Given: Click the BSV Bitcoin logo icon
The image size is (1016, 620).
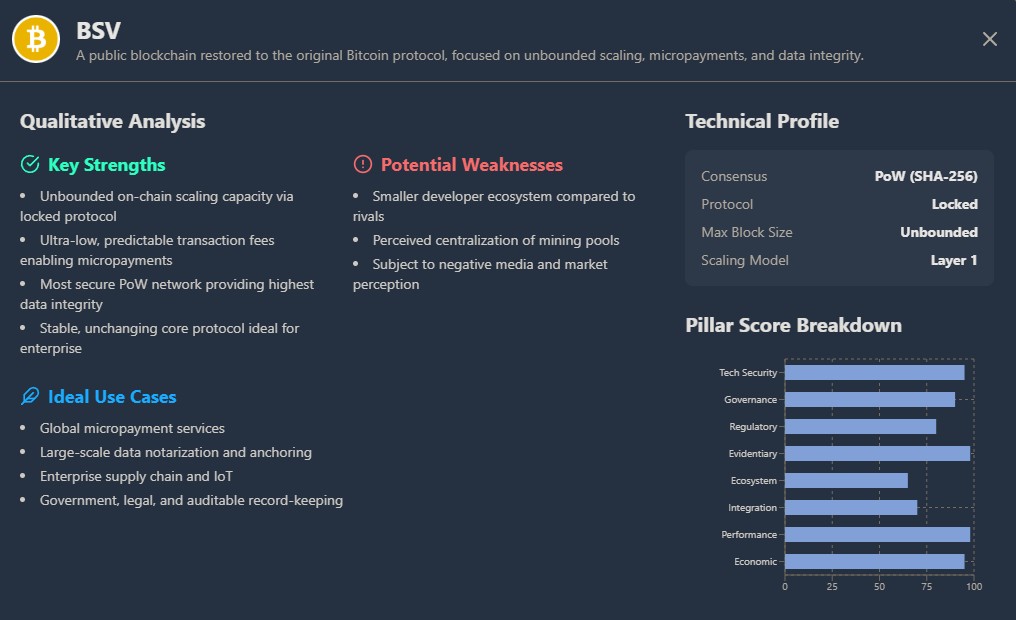Looking at the screenshot, I should [x=37, y=39].
